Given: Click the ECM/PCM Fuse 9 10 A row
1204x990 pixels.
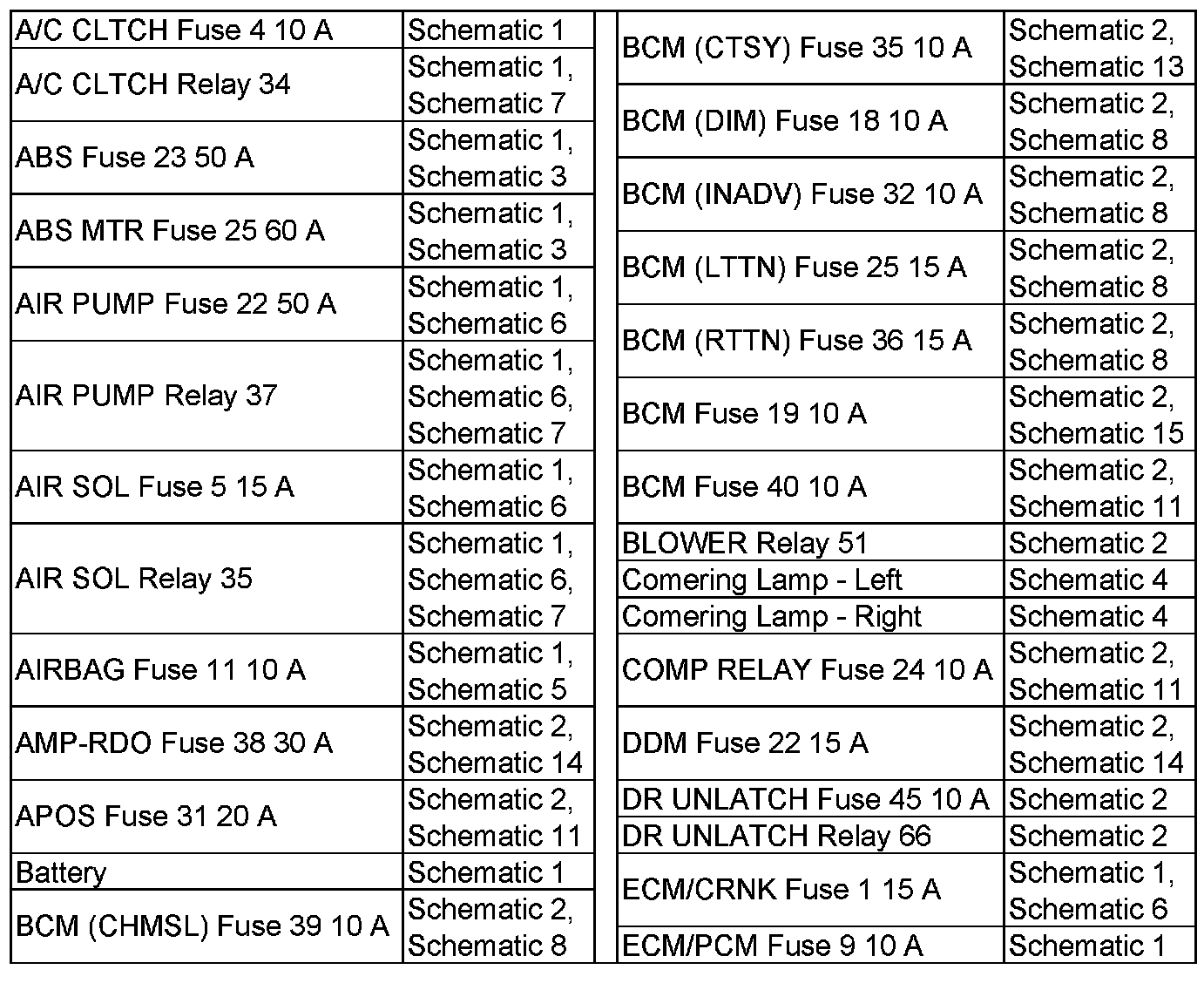Looking at the screenshot, I should [772, 946].
